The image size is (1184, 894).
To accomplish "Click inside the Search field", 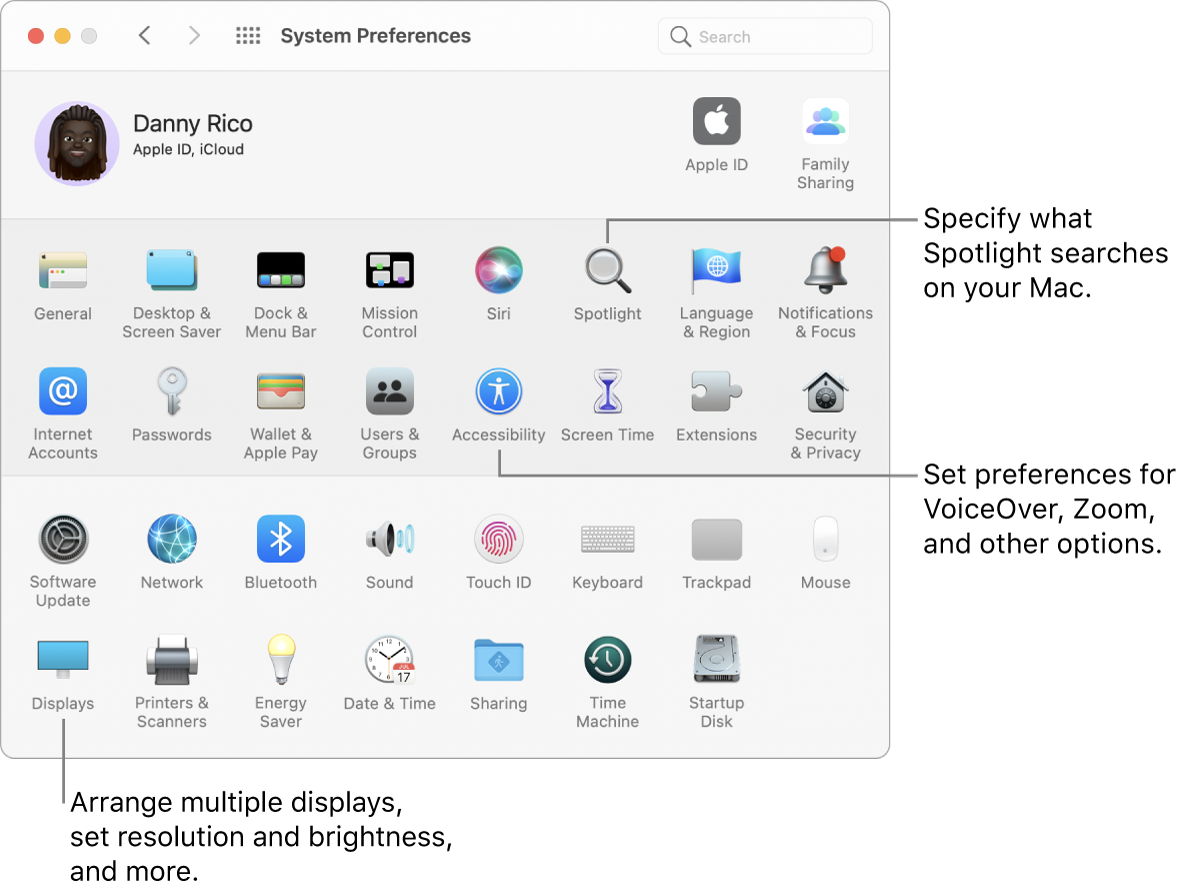I will [x=764, y=35].
